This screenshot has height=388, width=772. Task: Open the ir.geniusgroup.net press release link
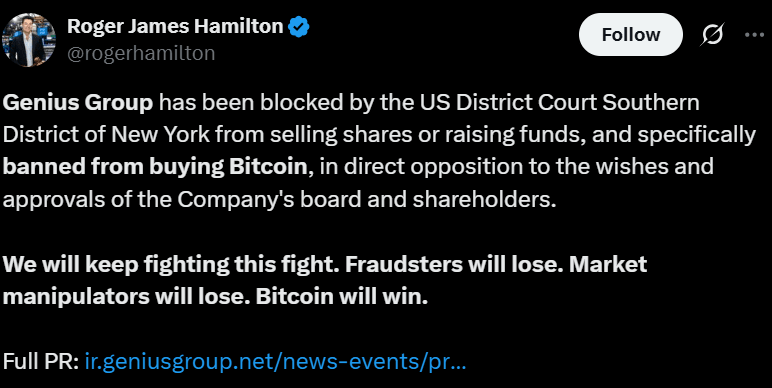pos(276,362)
